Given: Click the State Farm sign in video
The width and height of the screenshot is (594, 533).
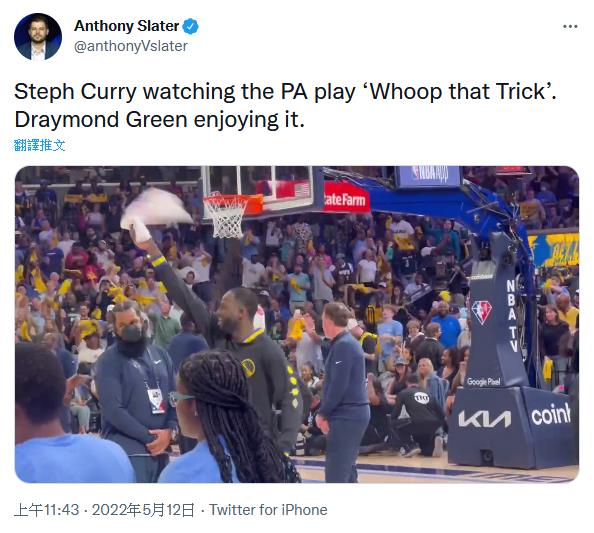Looking at the screenshot, I should coord(345,198).
